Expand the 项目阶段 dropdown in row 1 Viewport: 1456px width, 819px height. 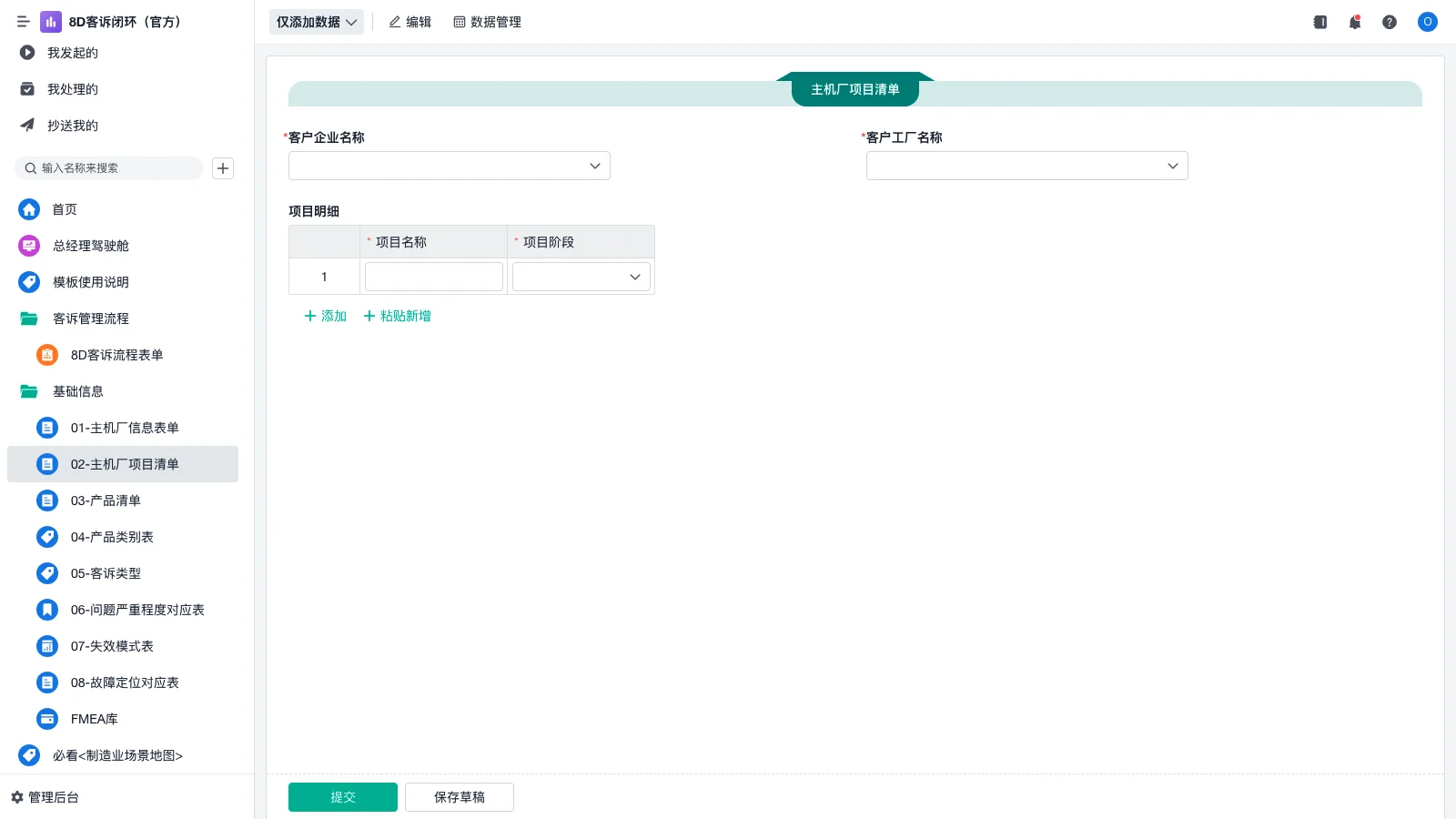[x=634, y=276]
